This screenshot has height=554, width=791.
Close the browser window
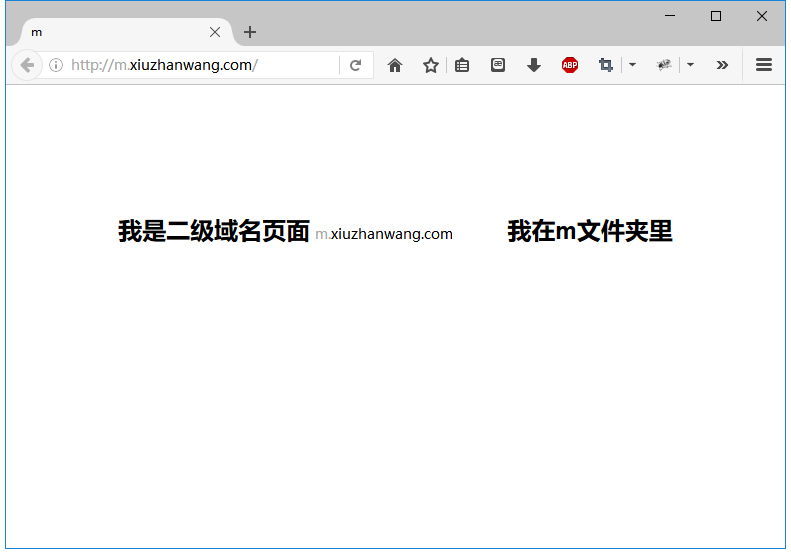coord(762,16)
